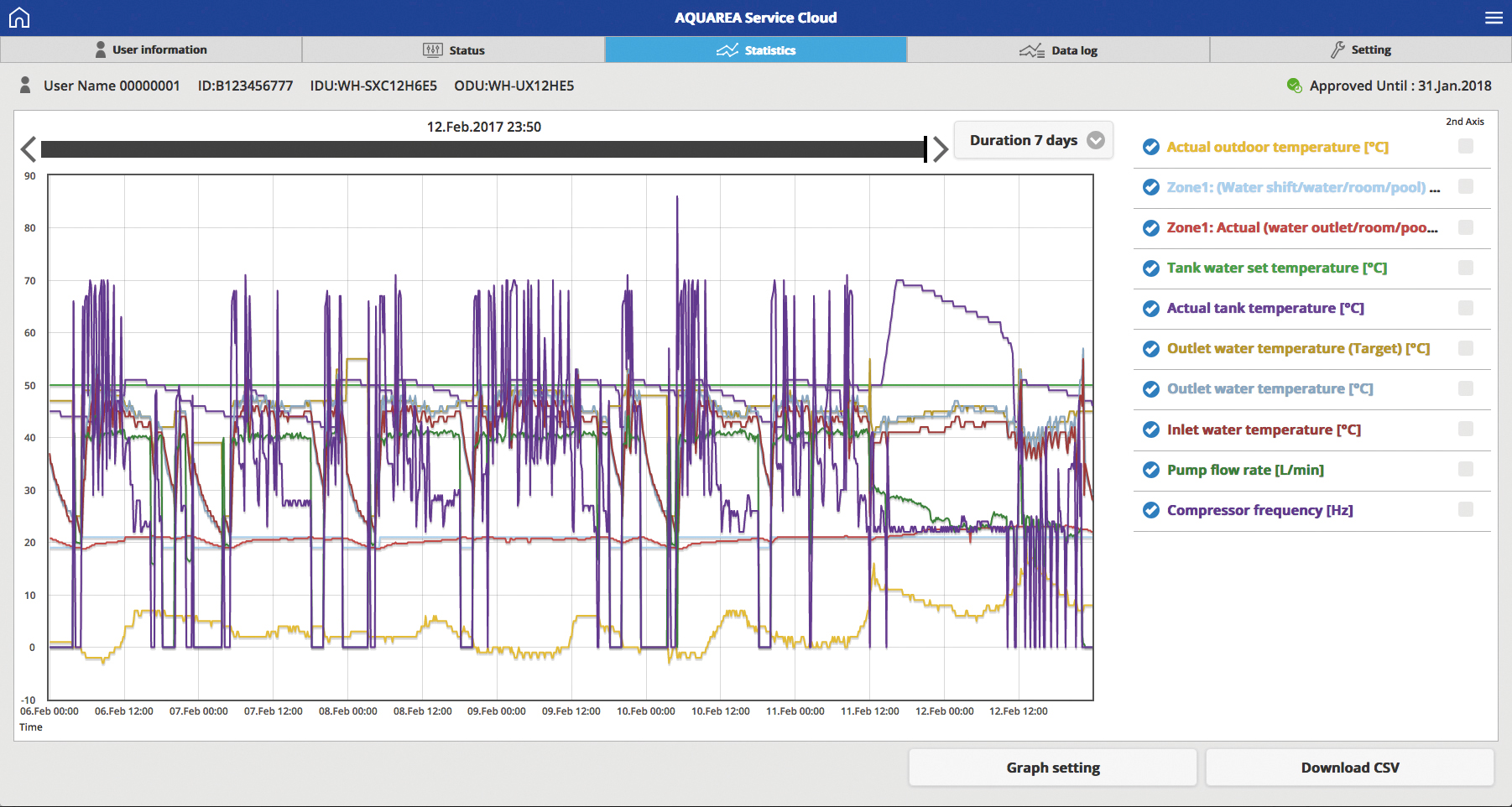Click the user profile icon beside User Name
The width and height of the screenshot is (1512, 807).
tap(25, 86)
